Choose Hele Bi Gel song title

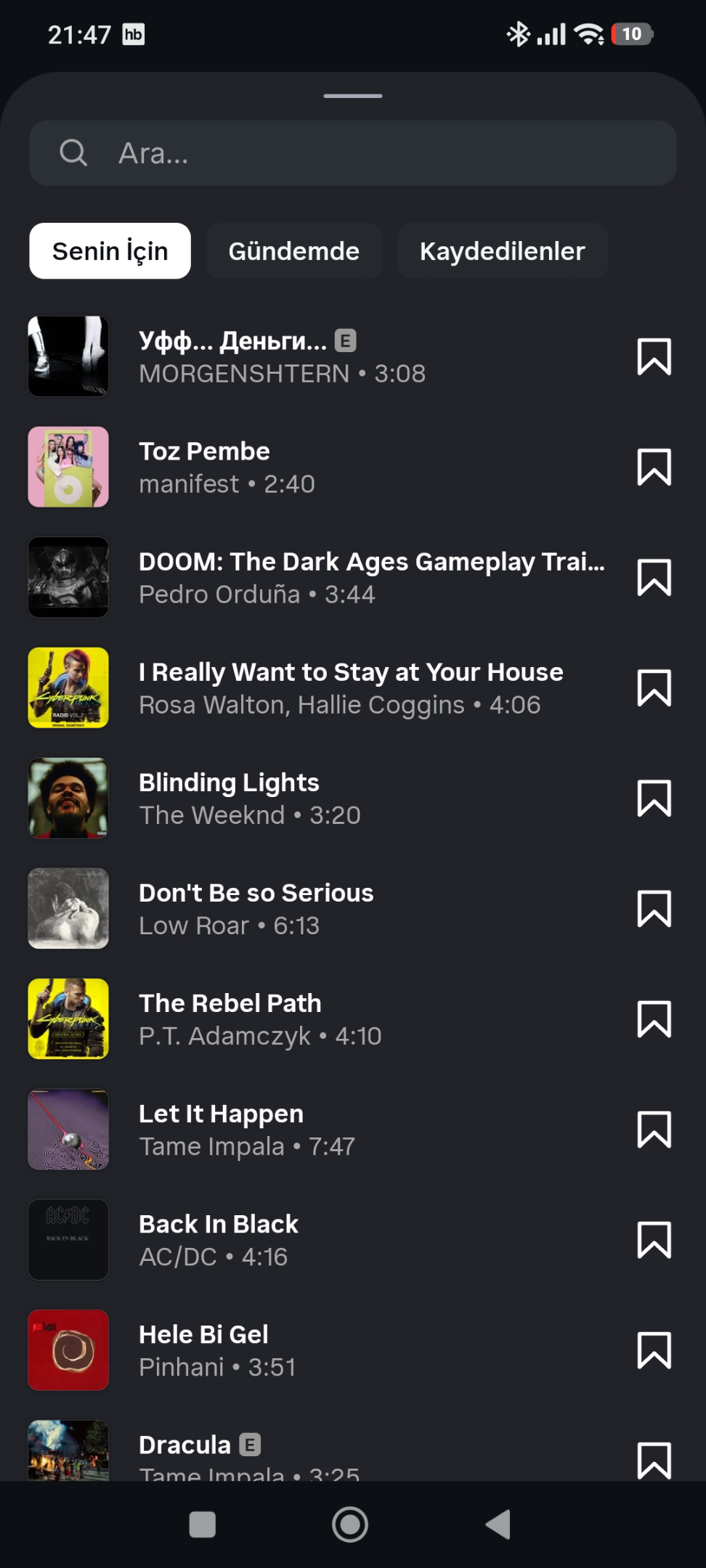(x=203, y=1334)
